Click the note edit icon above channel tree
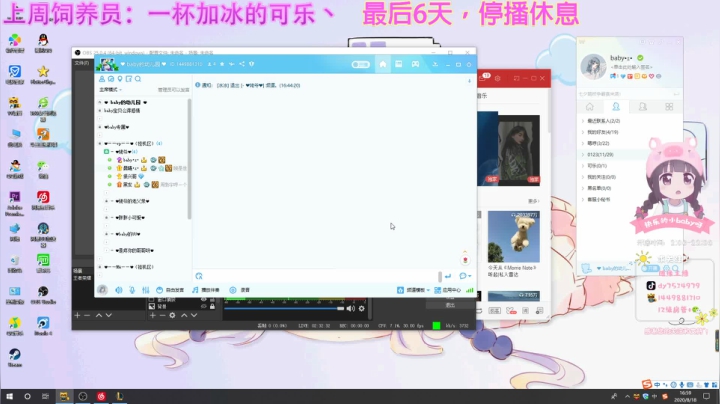This screenshot has height=404, width=720. click(x=129, y=79)
